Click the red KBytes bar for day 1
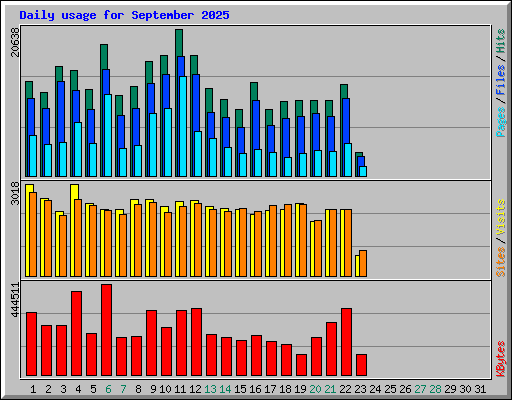512x400 pixels. tap(31, 344)
